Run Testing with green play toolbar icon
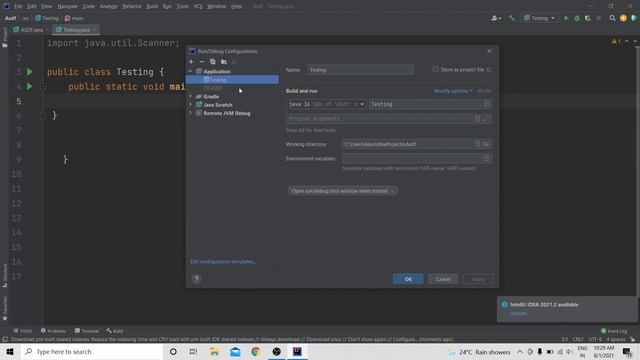The height and width of the screenshot is (360, 640). point(566,18)
